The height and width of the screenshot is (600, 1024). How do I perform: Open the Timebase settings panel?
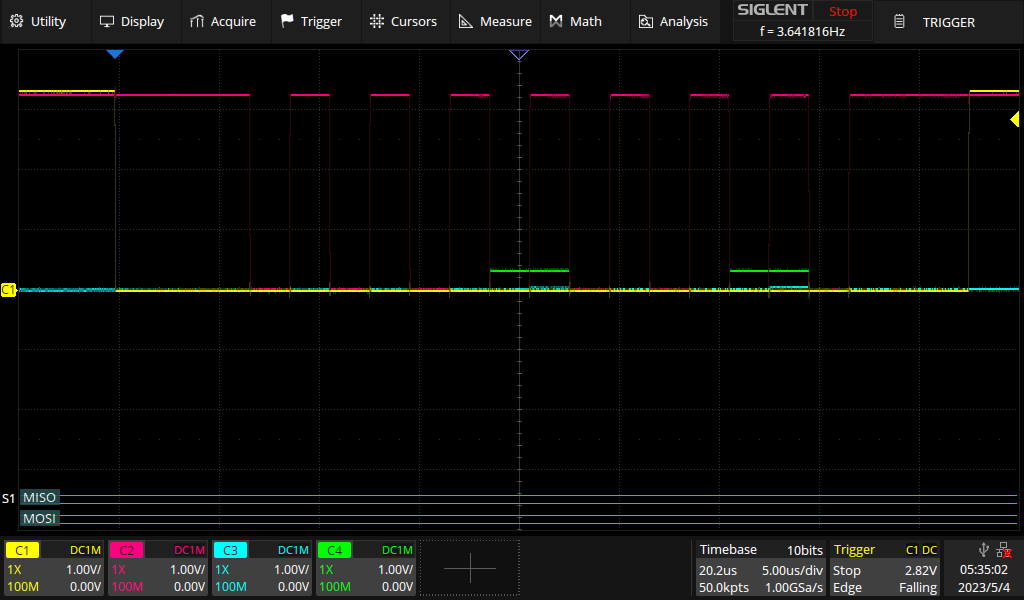[x=760, y=568]
